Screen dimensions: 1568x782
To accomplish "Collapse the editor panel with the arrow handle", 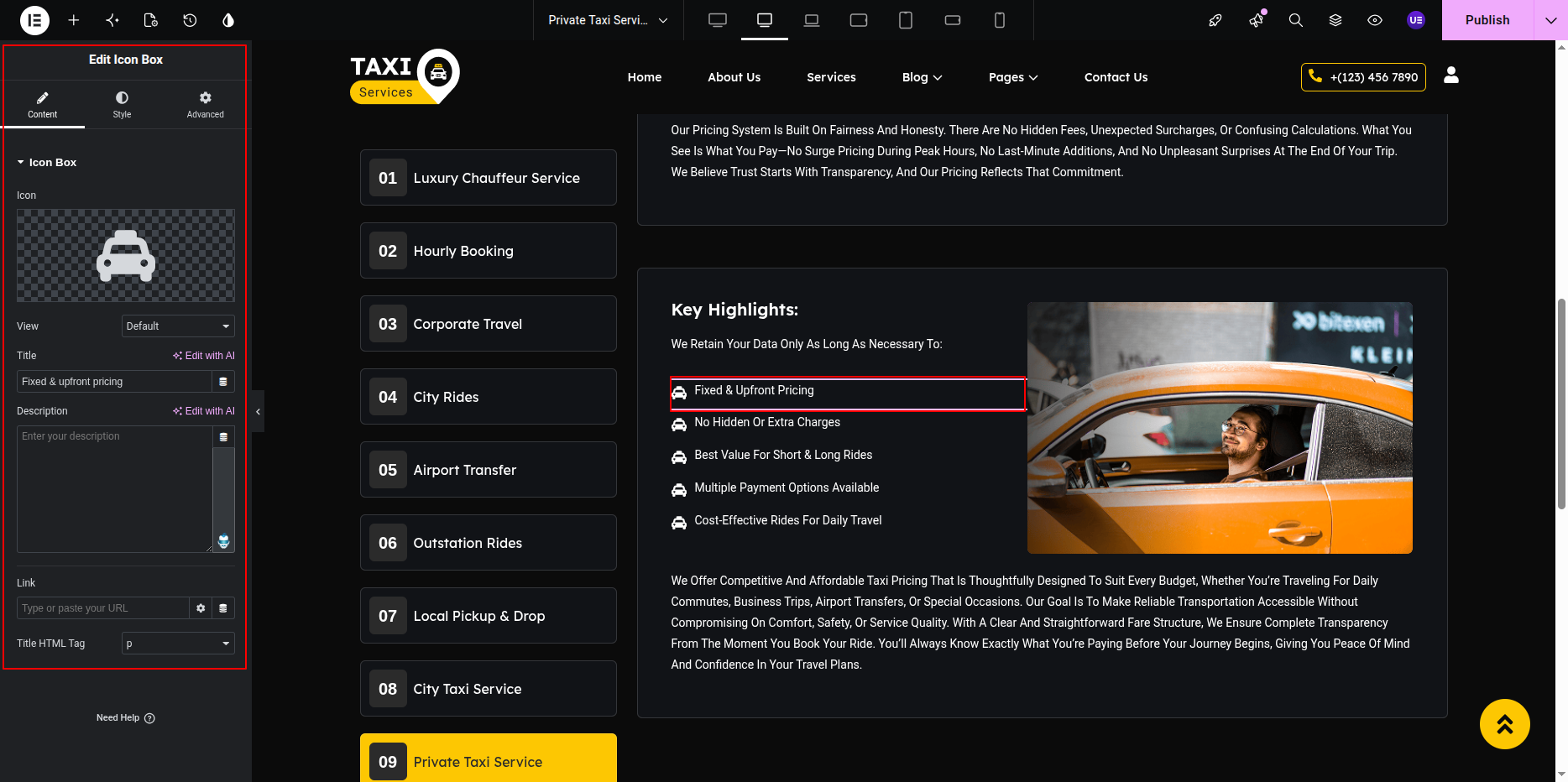I will [258, 411].
